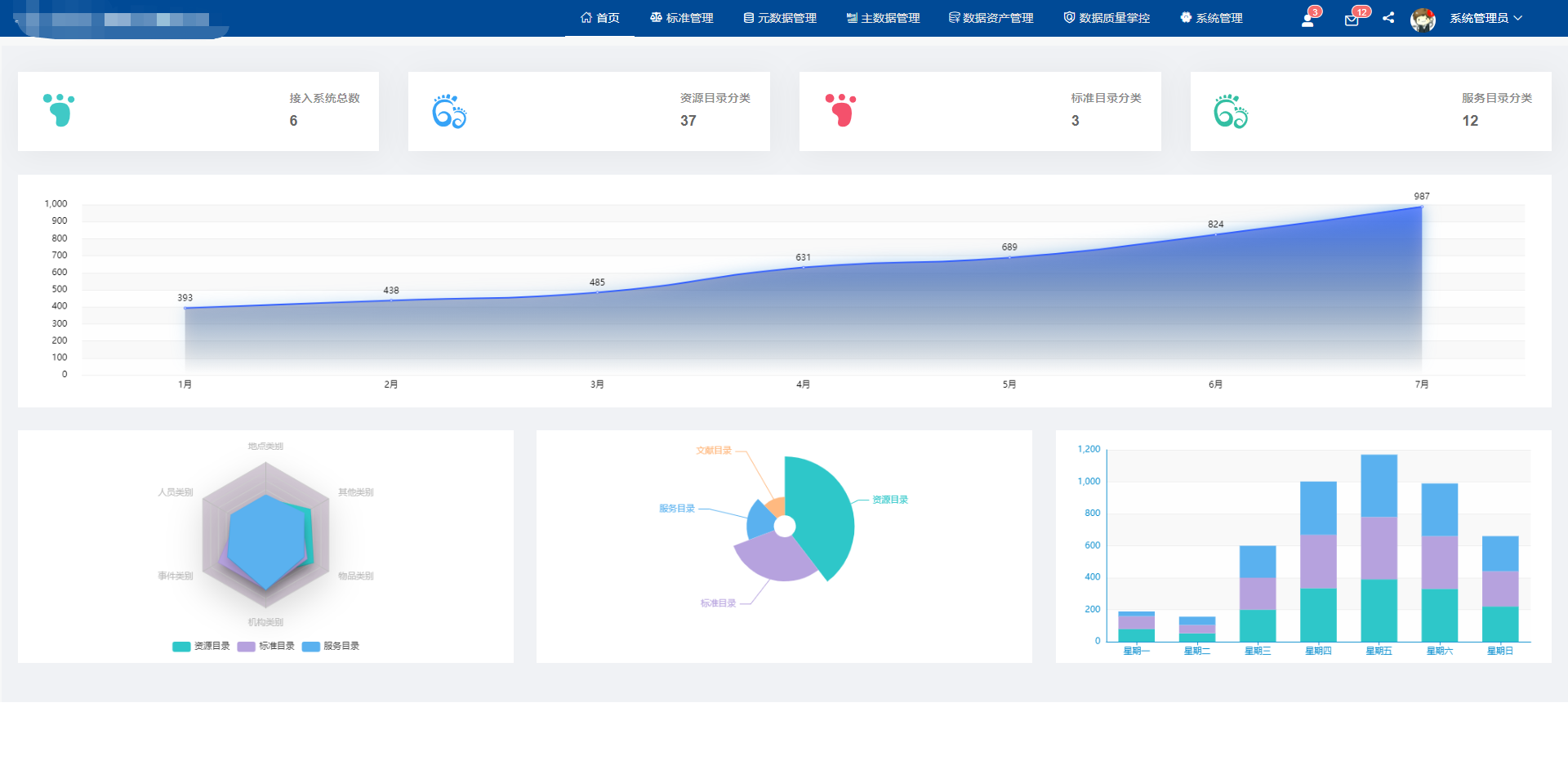
Task: Click the share icon in header
Action: pyautogui.click(x=1388, y=18)
